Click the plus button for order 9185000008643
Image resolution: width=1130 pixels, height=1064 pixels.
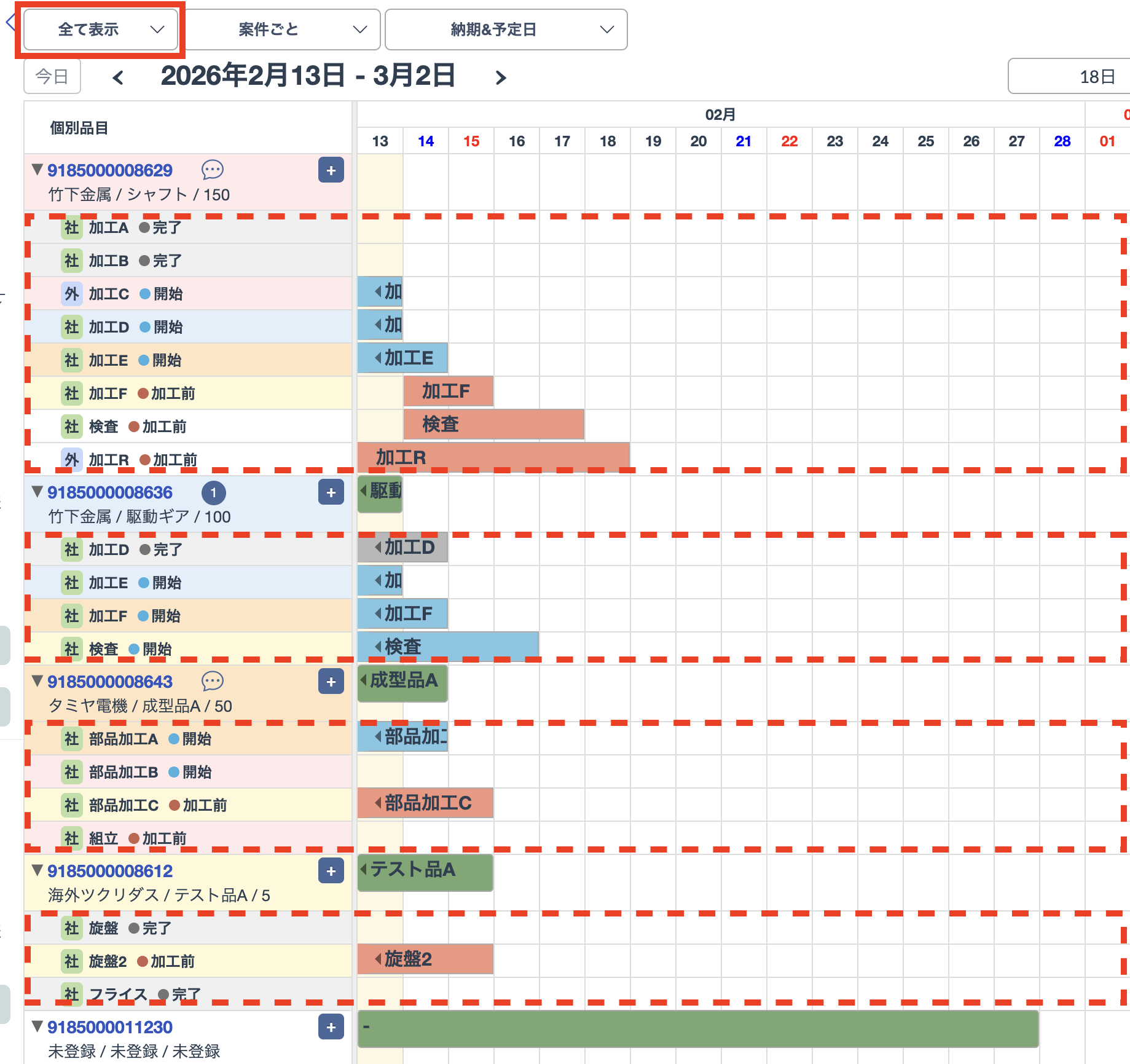pos(331,682)
